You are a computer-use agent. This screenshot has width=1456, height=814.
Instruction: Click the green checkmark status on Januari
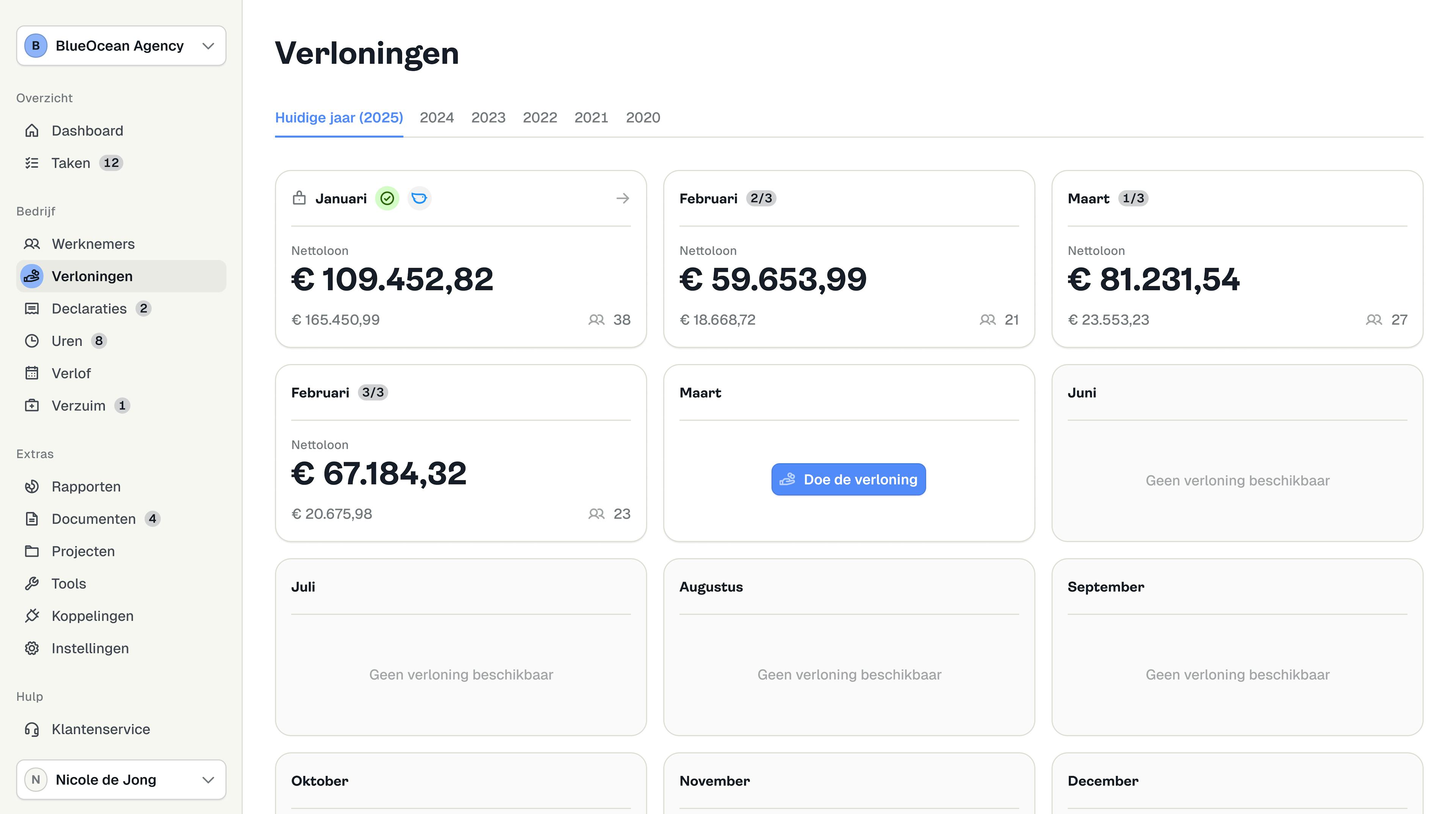click(x=387, y=198)
